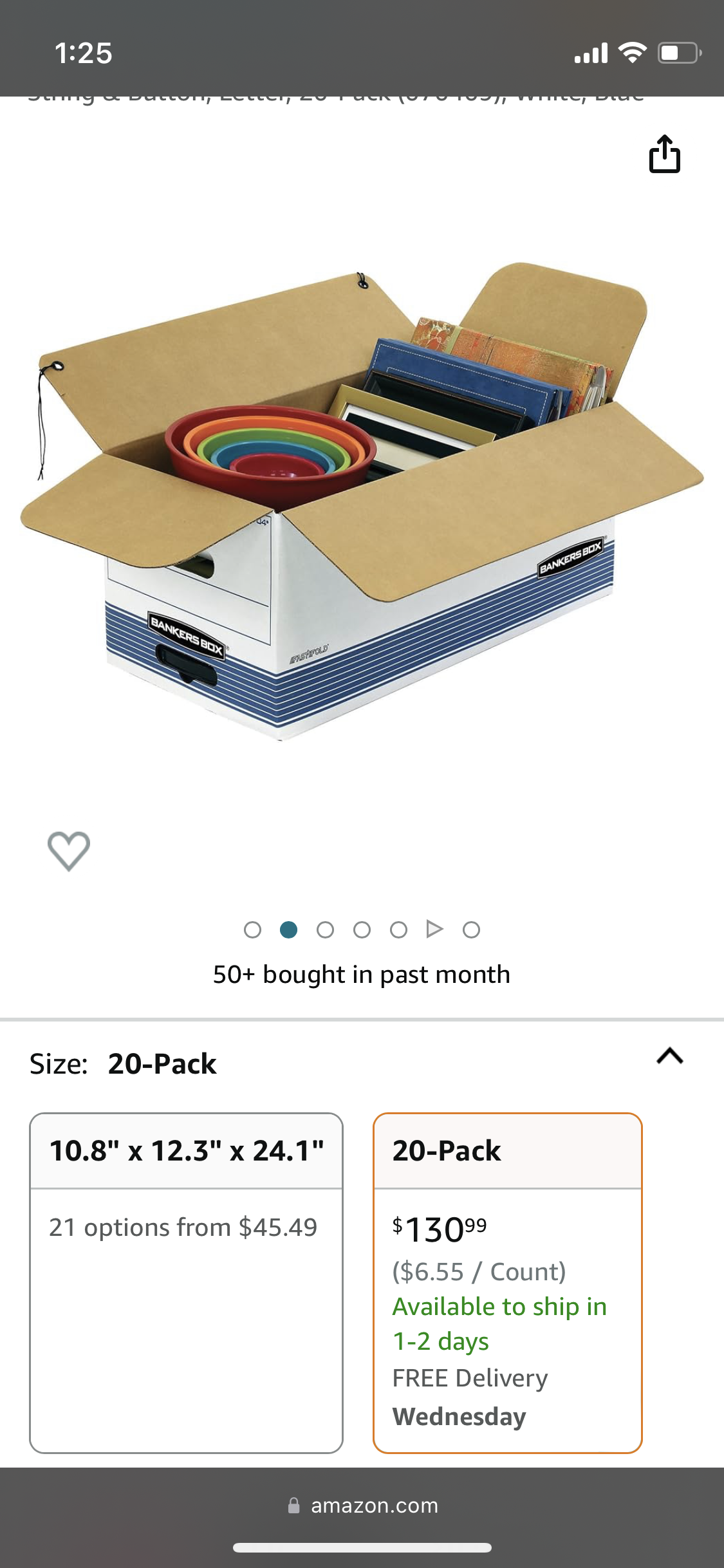The width and height of the screenshot is (724, 1568).
Task: Tap the 1:25 clock in status bar
Action: pyautogui.click(x=84, y=53)
